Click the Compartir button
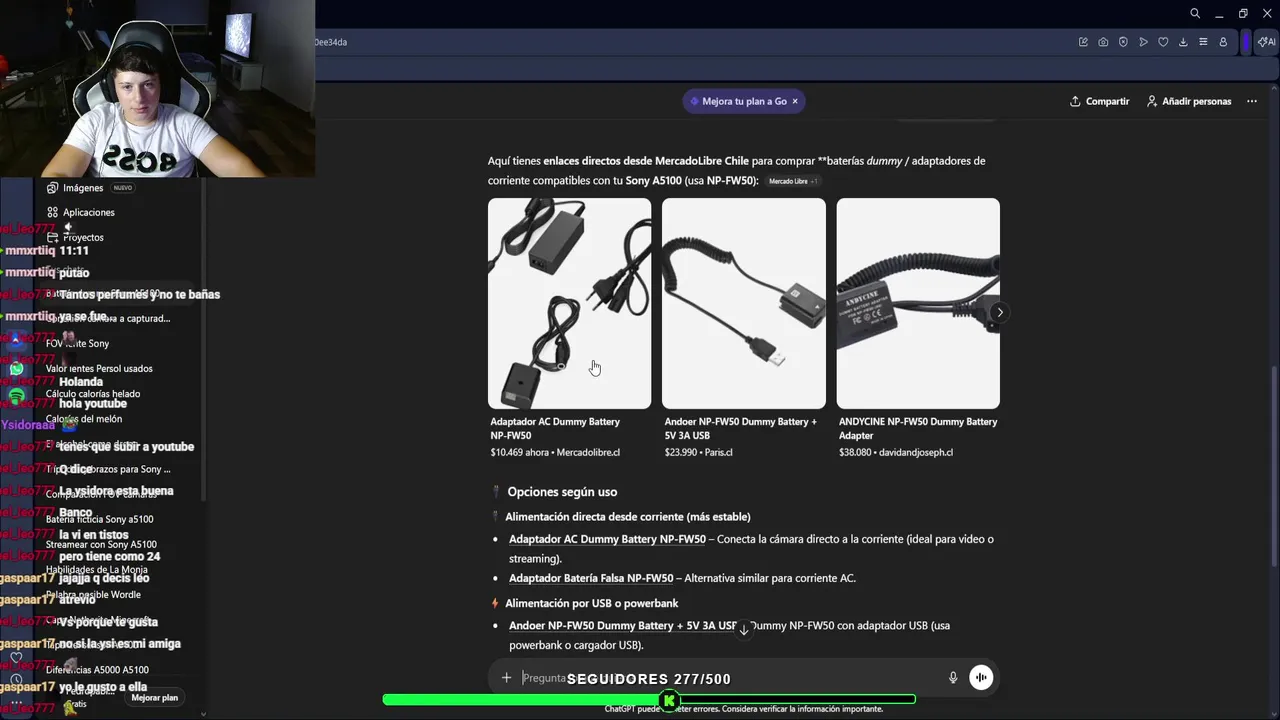Screen dimensions: 1280x720 (x=1099, y=101)
